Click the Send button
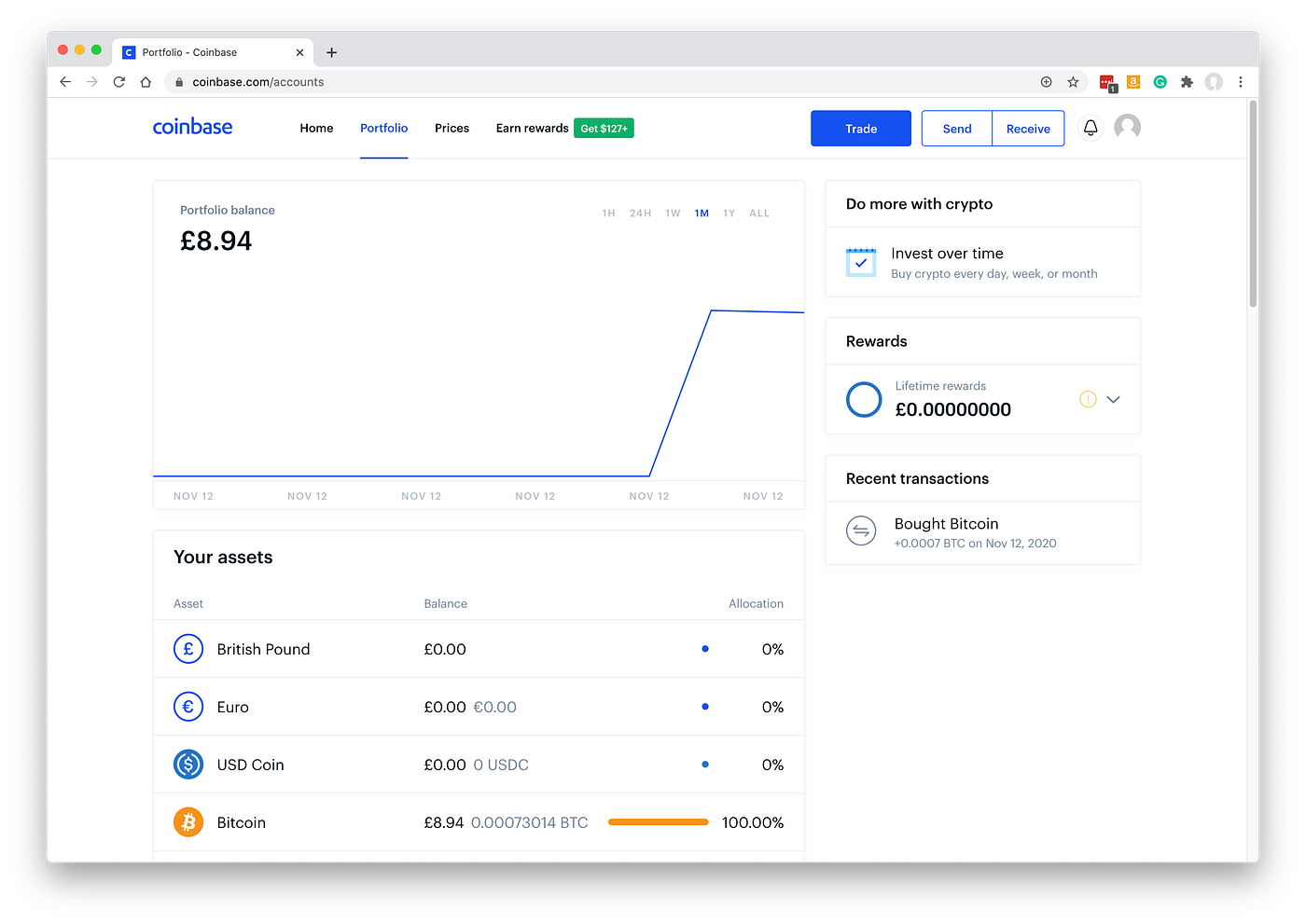 tap(957, 129)
